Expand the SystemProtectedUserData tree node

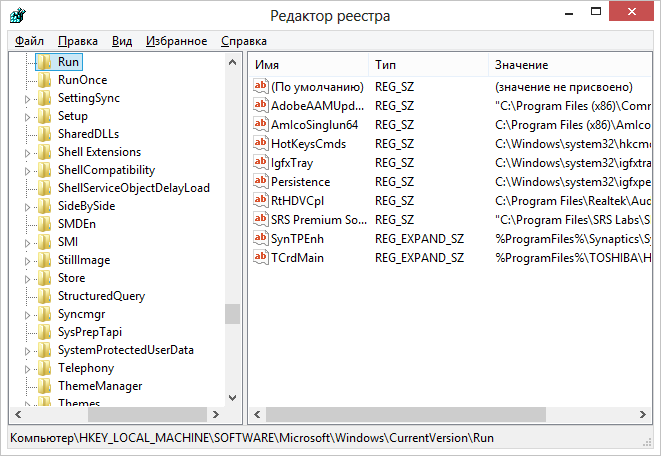coord(27,351)
